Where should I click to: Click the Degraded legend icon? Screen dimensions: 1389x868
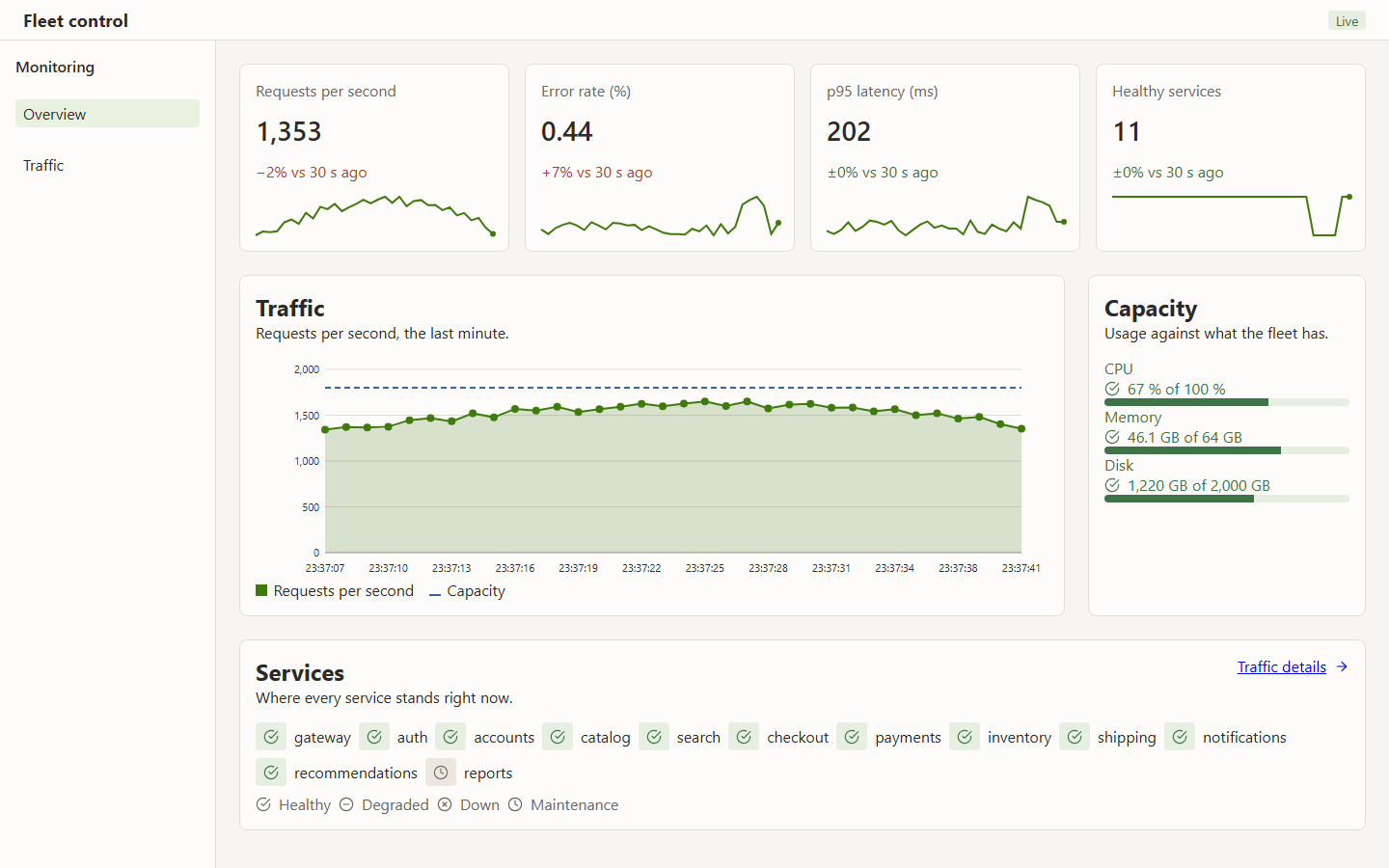click(346, 804)
